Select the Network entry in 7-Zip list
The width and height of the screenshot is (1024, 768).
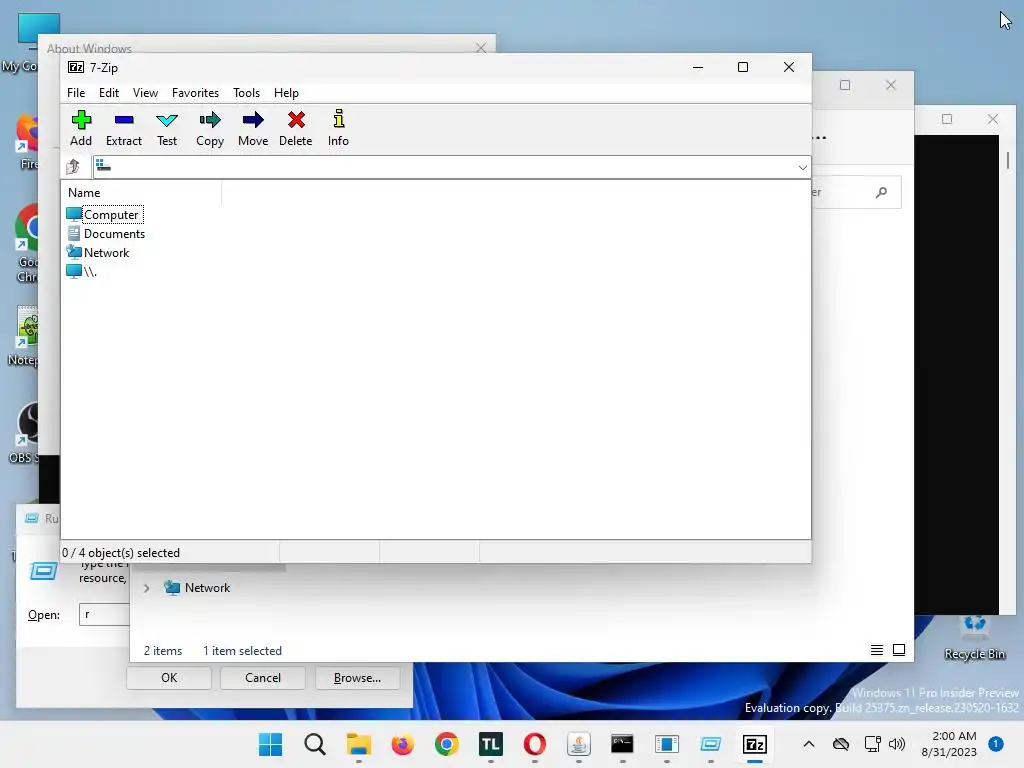pos(98,253)
